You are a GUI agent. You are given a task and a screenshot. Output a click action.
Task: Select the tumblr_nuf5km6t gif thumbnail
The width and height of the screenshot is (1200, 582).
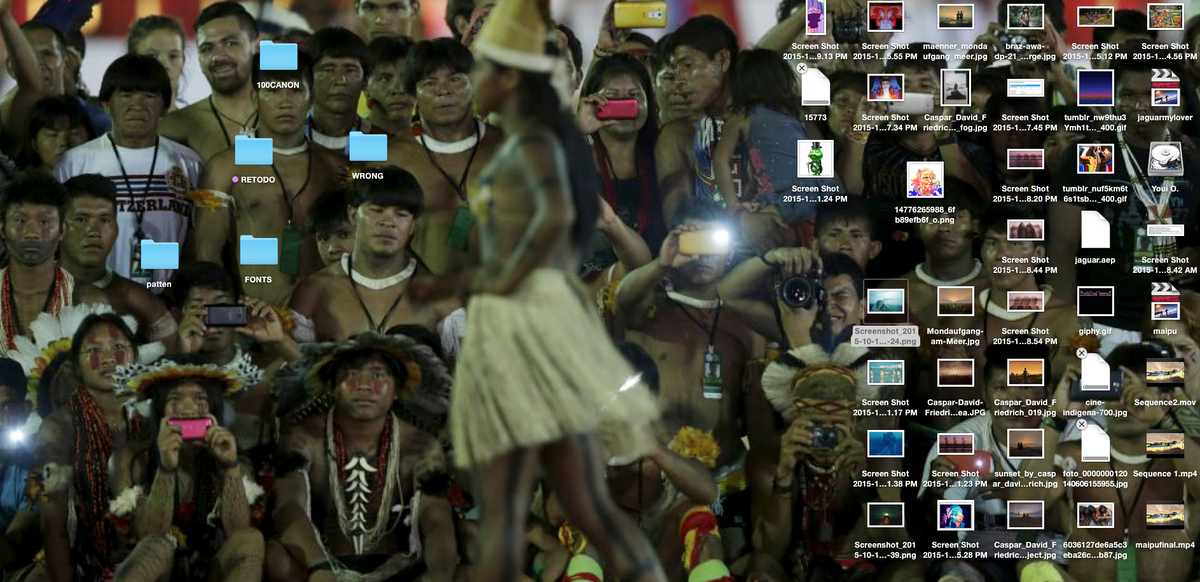(x=1095, y=158)
